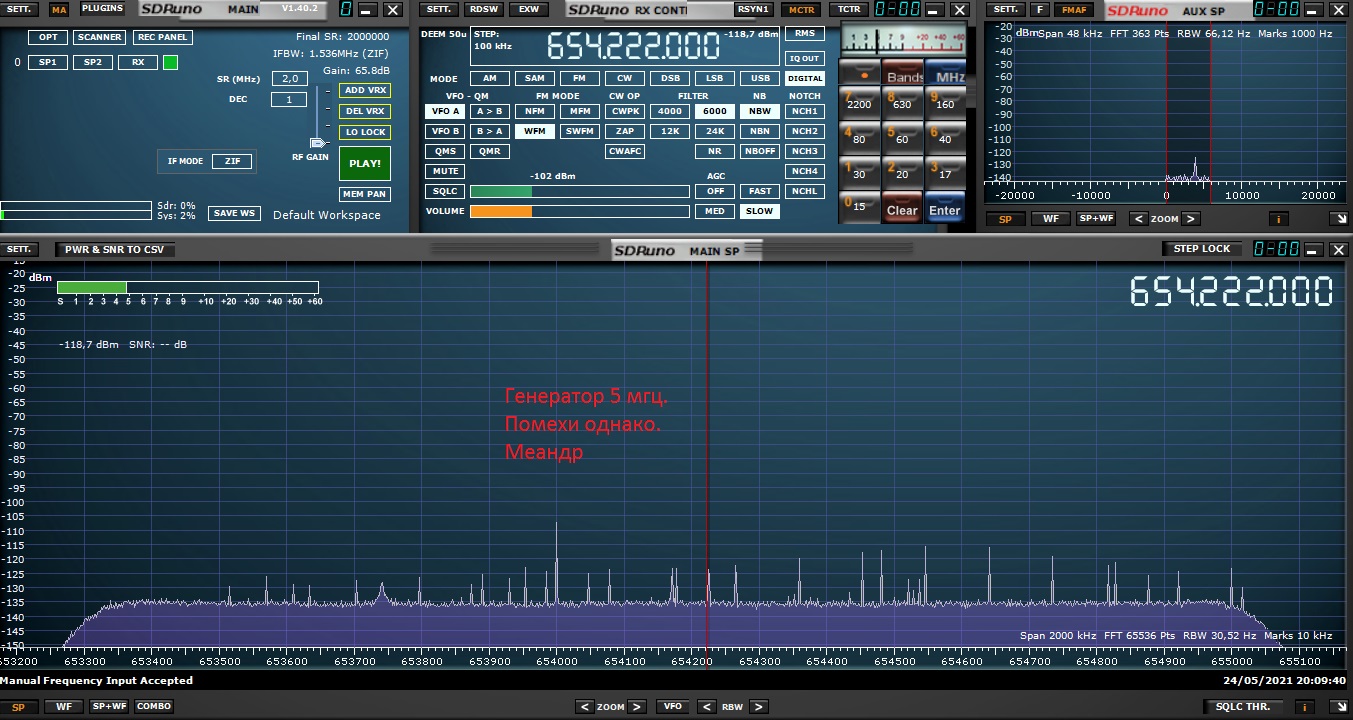Open the DEC decimation value box
The width and height of the screenshot is (1353, 720).
[x=289, y=99]
